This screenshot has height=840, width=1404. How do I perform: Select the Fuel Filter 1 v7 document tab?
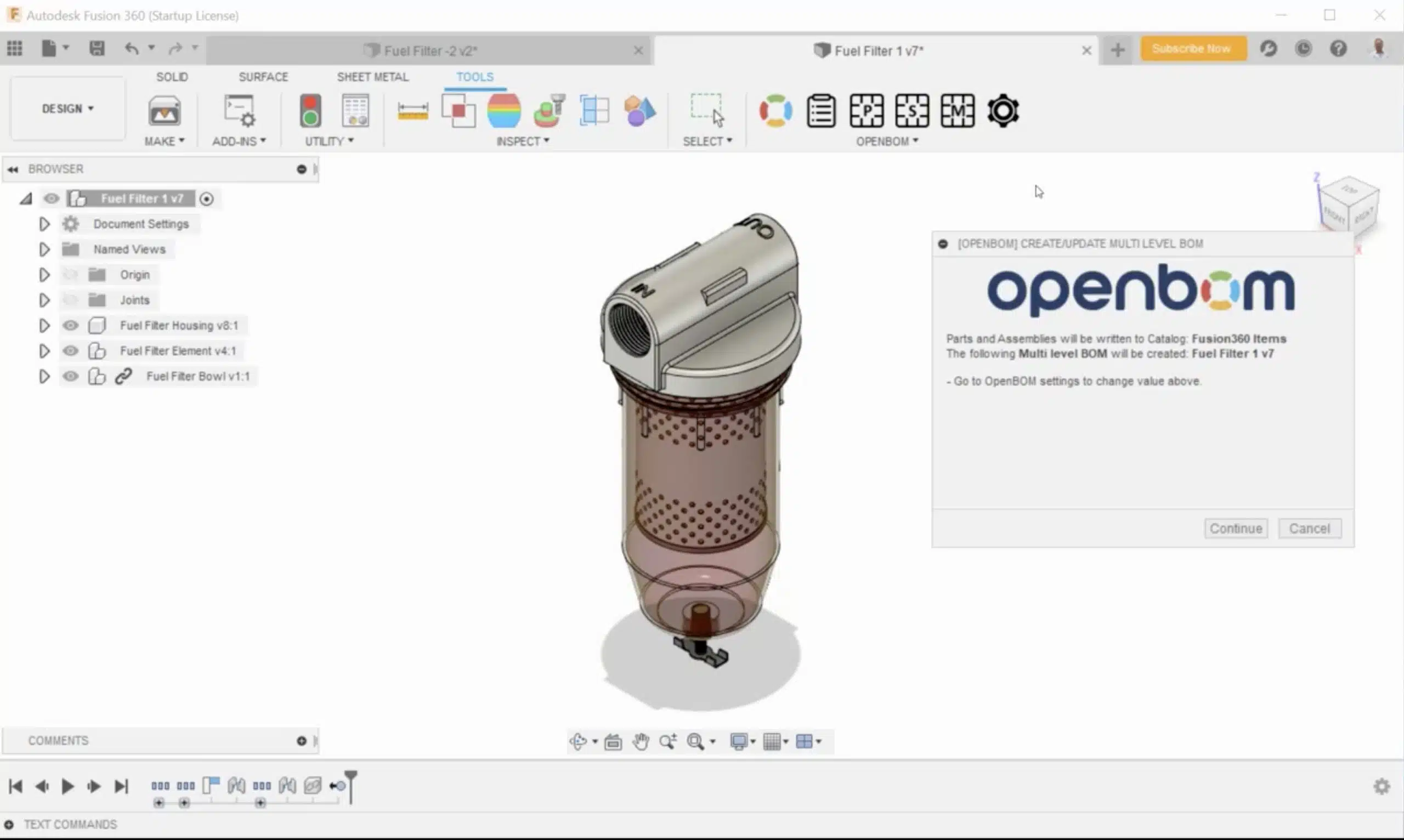point(876,50)
